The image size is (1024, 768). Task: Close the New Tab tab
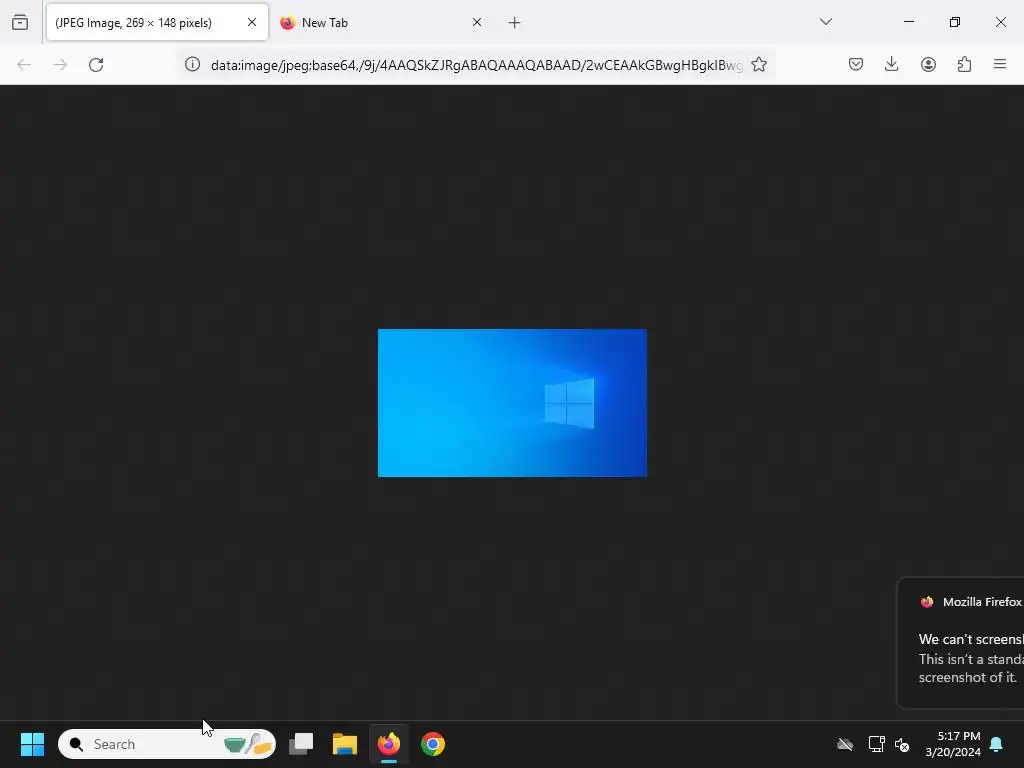pos(477,22)
